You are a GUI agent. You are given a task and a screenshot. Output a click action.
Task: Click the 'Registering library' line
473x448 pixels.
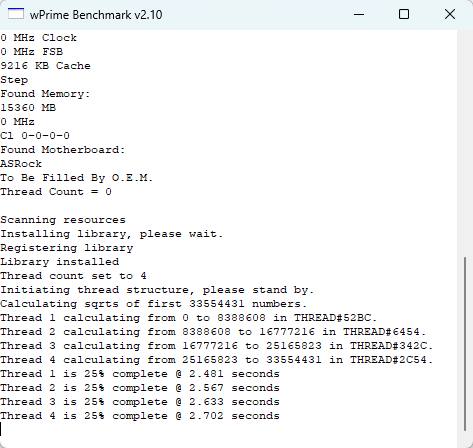tap(67, 248)
